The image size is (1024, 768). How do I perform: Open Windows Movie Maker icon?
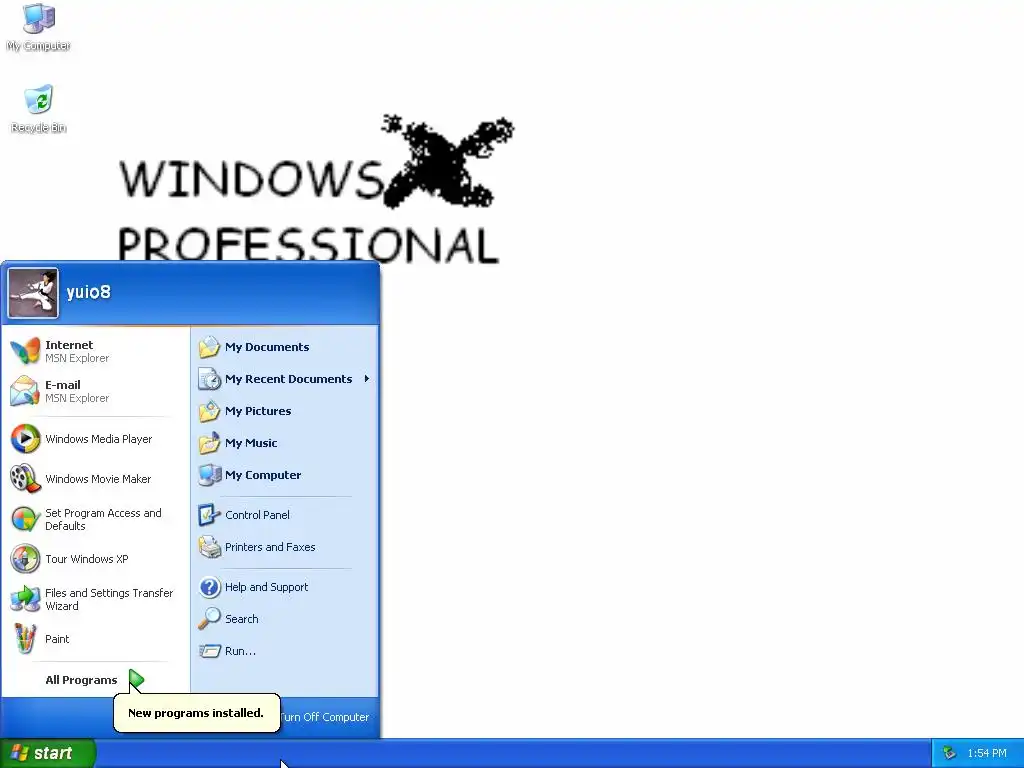[25, 479]
